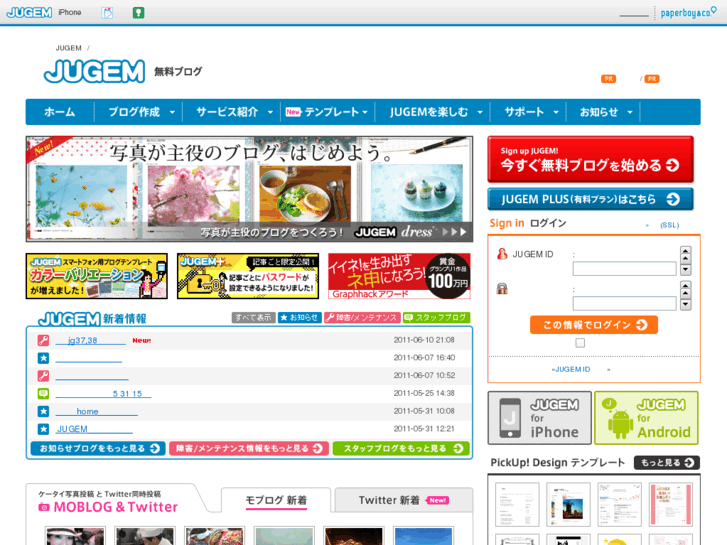Click the green speech bubble icon on 2011-05-25 row
The image size is (727, 545).
(x=43, y=393)
